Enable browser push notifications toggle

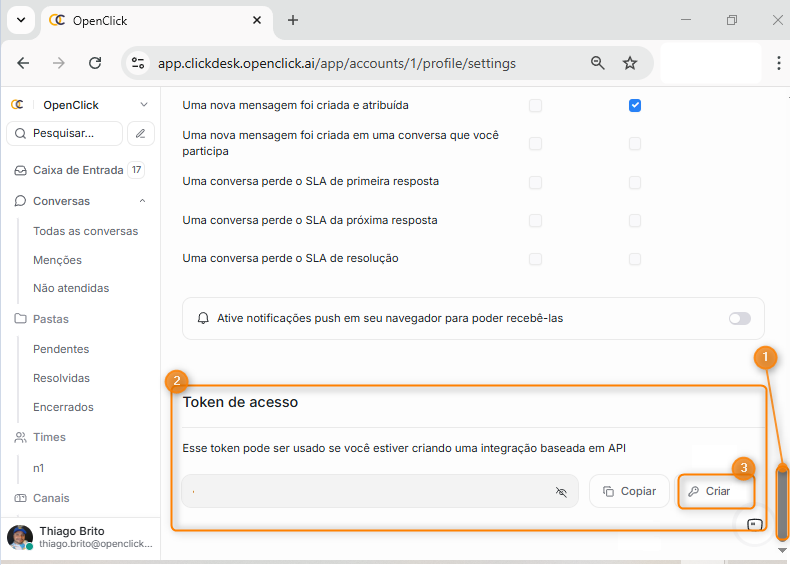pos(739,319)
